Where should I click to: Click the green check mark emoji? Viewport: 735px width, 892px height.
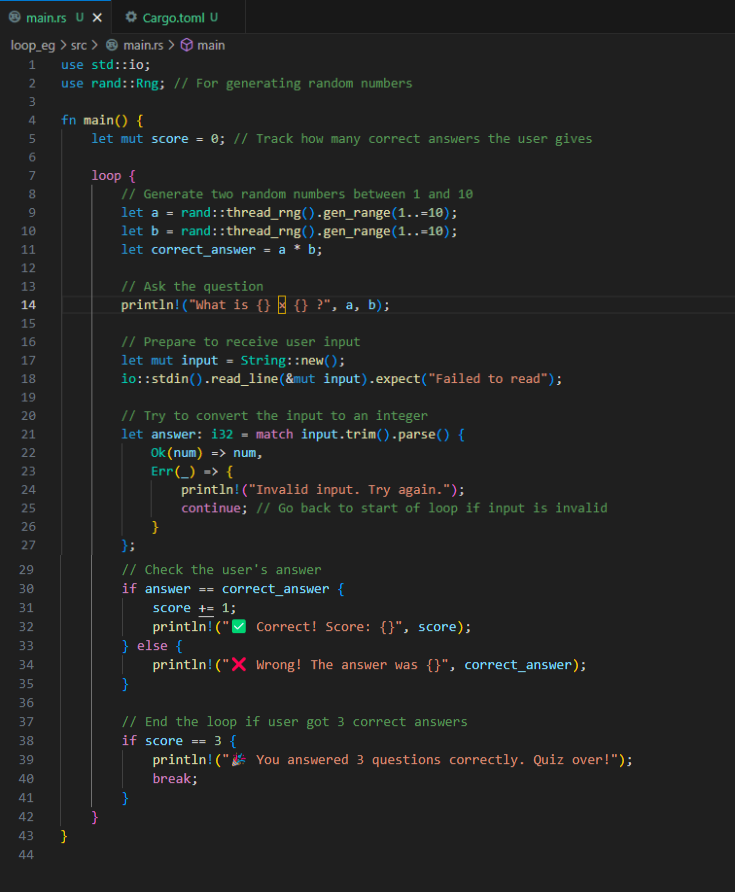[239, 626]
